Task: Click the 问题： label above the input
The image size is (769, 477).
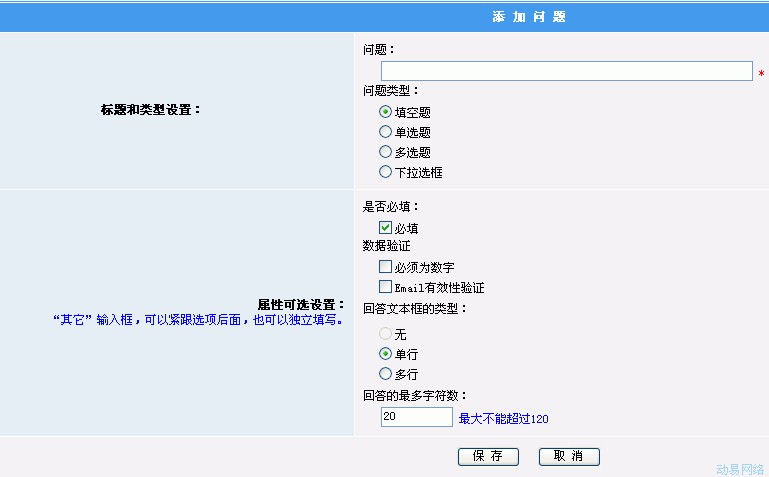Action: [x=379, y=50]
